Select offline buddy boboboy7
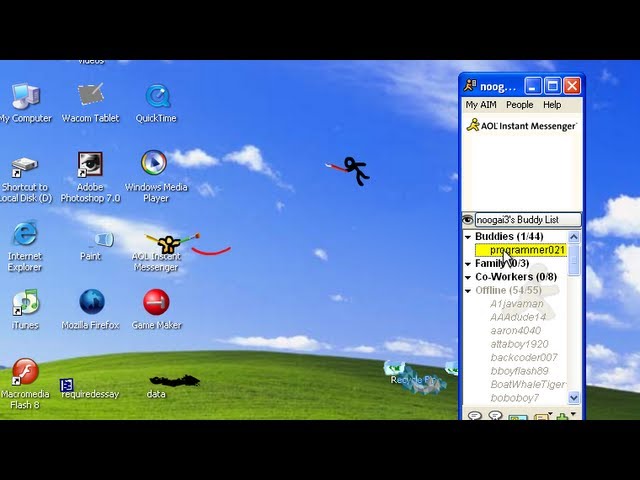Image resolution: width=640 pixels, height=480 pixels. coord(515,398)
